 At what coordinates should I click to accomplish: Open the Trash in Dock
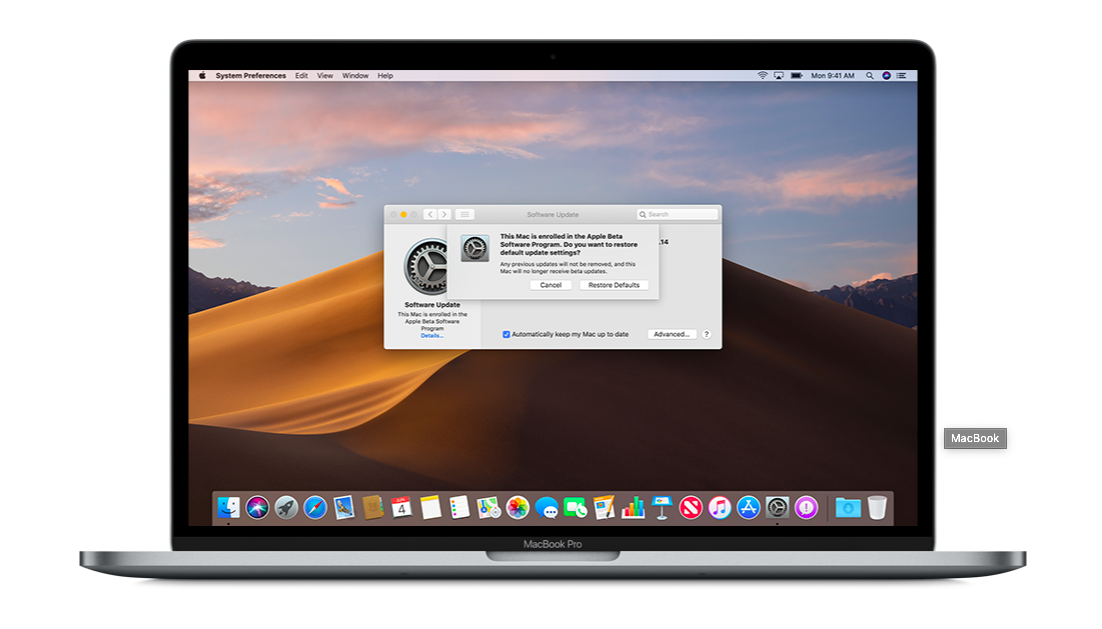876,507
